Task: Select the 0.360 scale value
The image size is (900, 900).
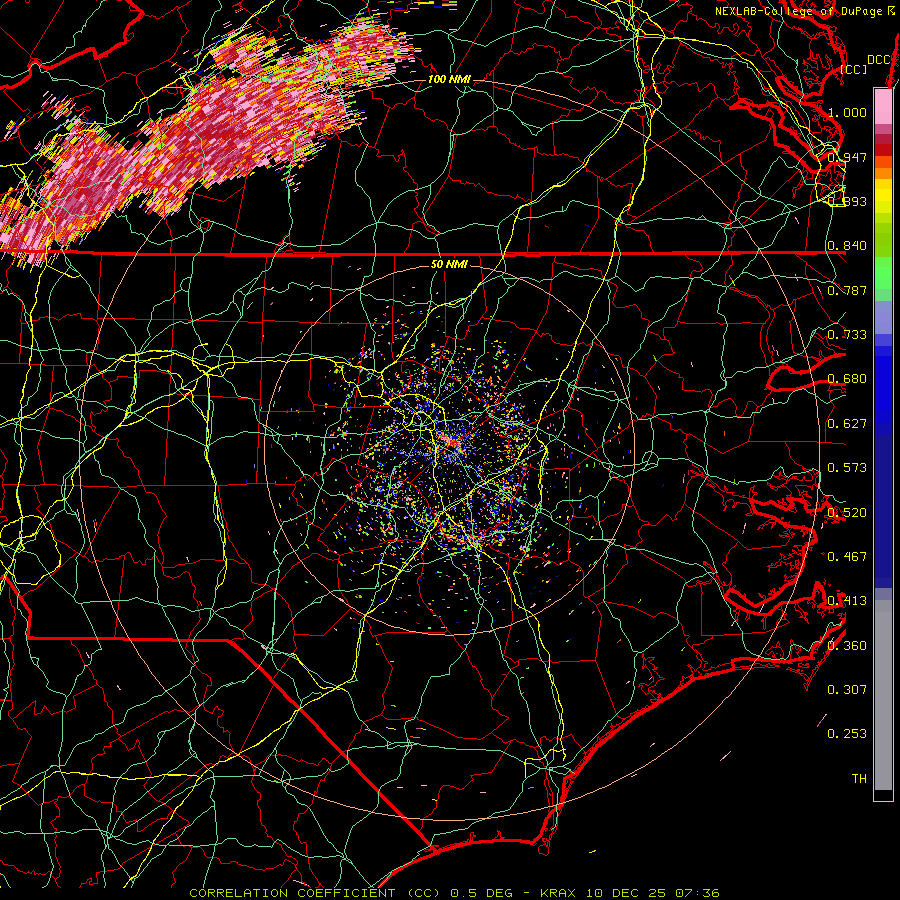Action: 847,646
